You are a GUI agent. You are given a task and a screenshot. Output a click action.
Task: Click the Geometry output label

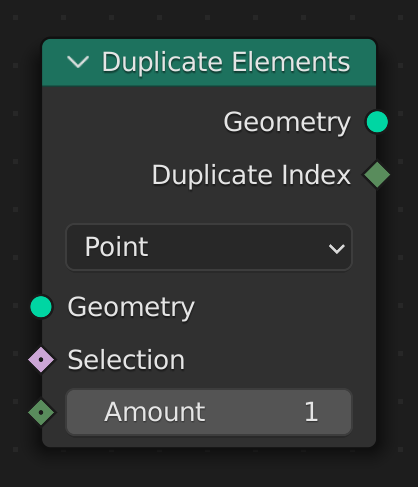click(x=287, y=123)
